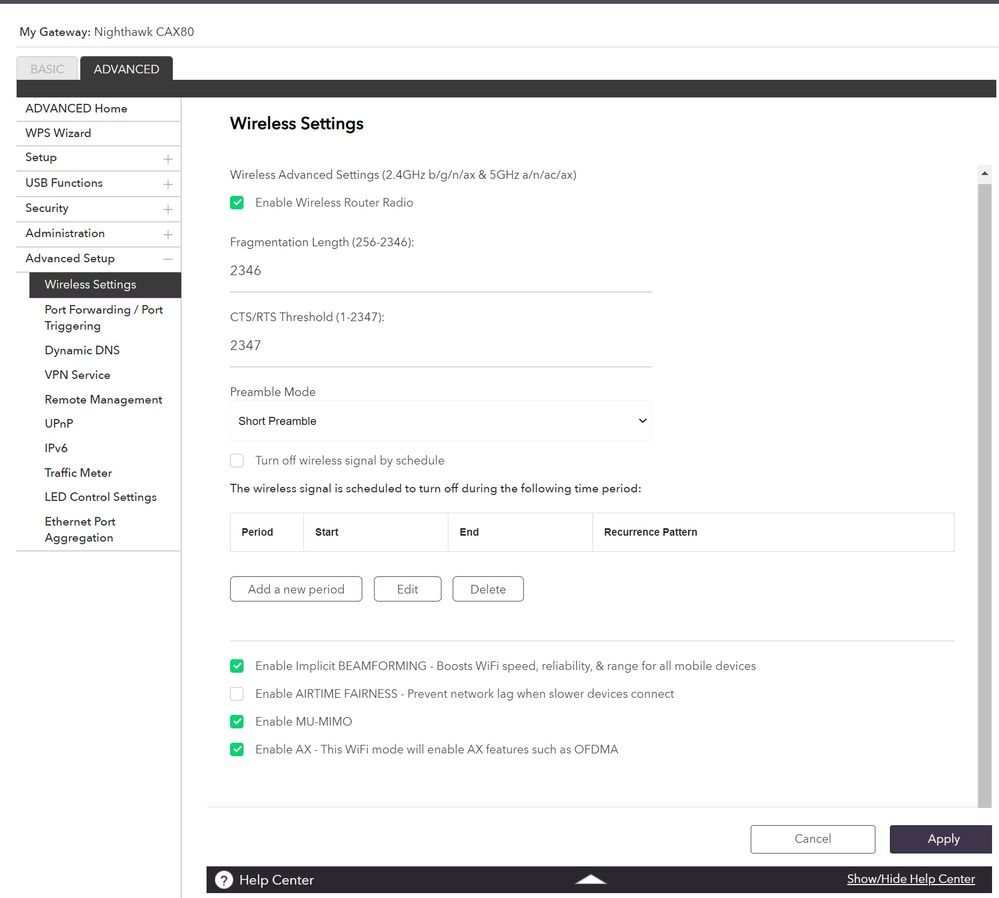
Task: Click the Cancel button
Action: pyautogui.click(x=813, y=839)
